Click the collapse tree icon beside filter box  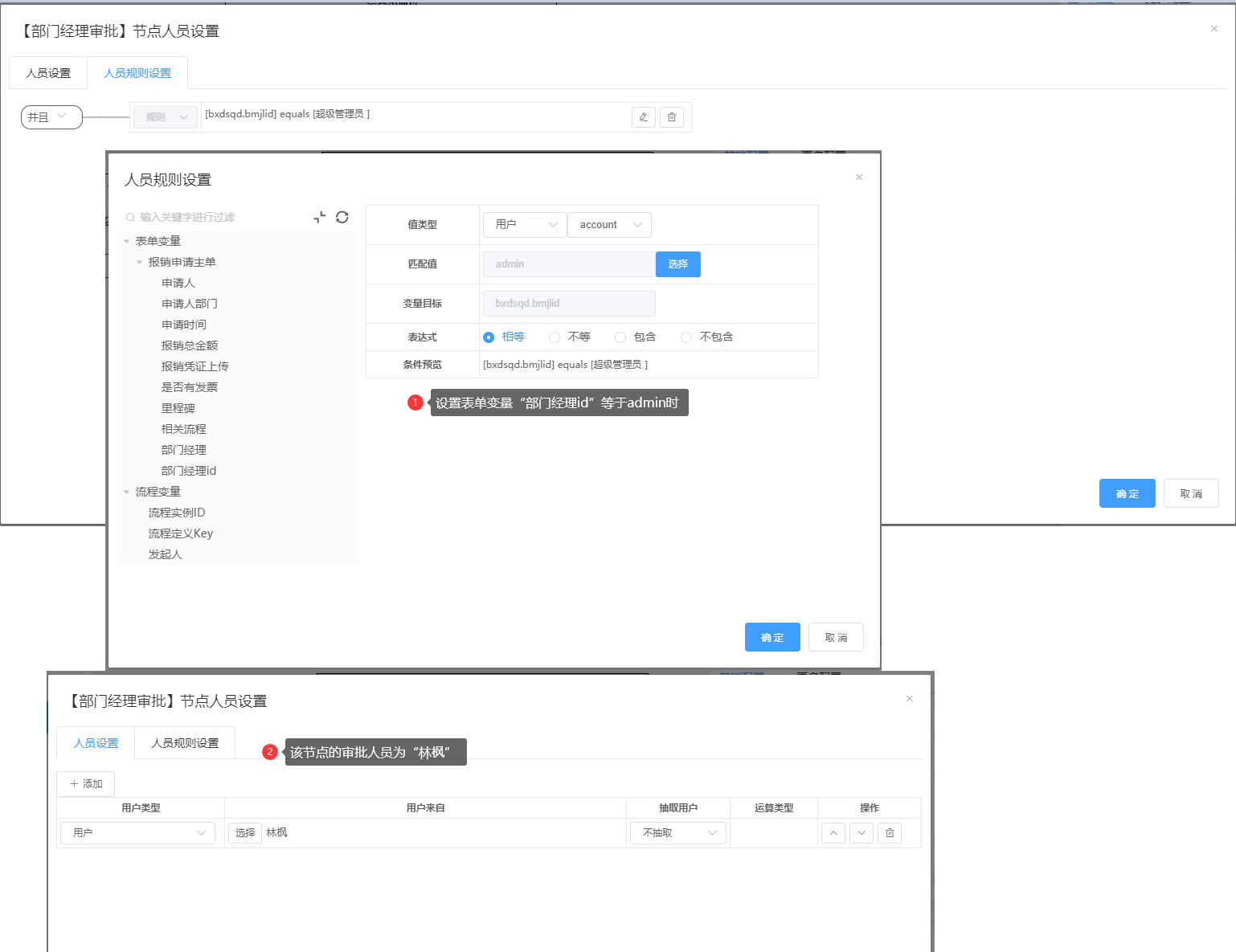pos(320,217)
